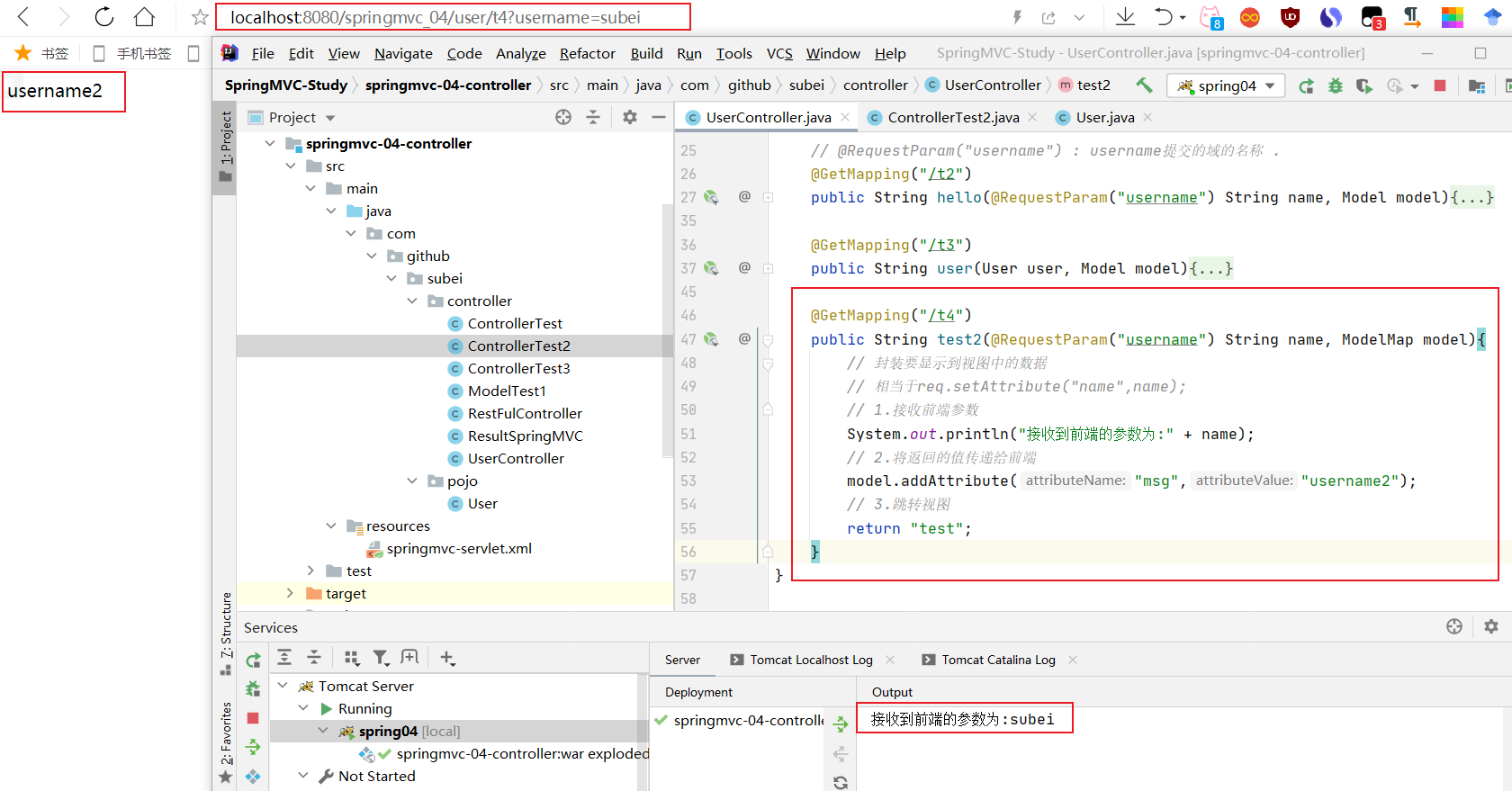Expand folded hello method body in gutter
1512x791 pixels.
coord(769,197)
